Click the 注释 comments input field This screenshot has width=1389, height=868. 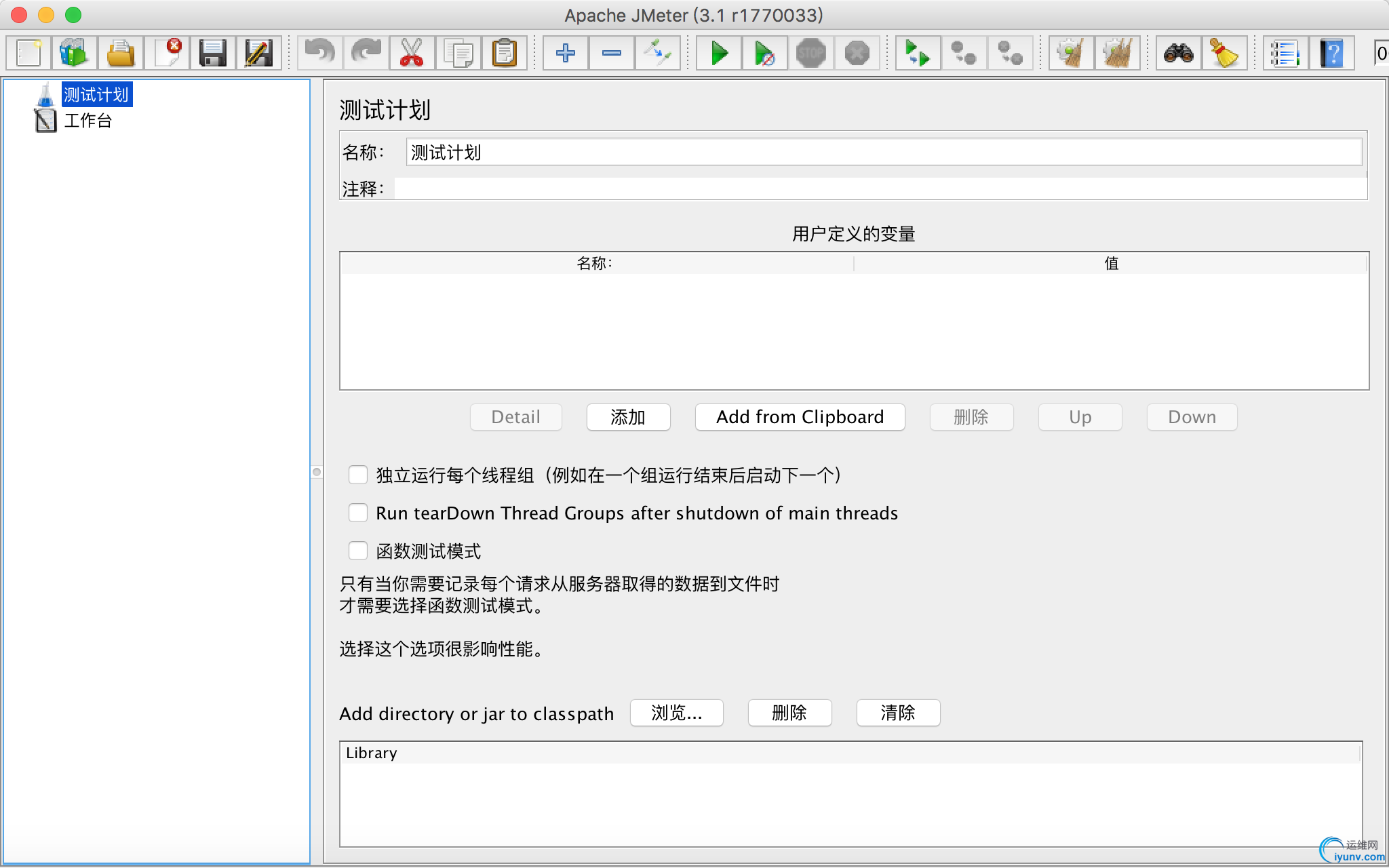tap(880, 189)
